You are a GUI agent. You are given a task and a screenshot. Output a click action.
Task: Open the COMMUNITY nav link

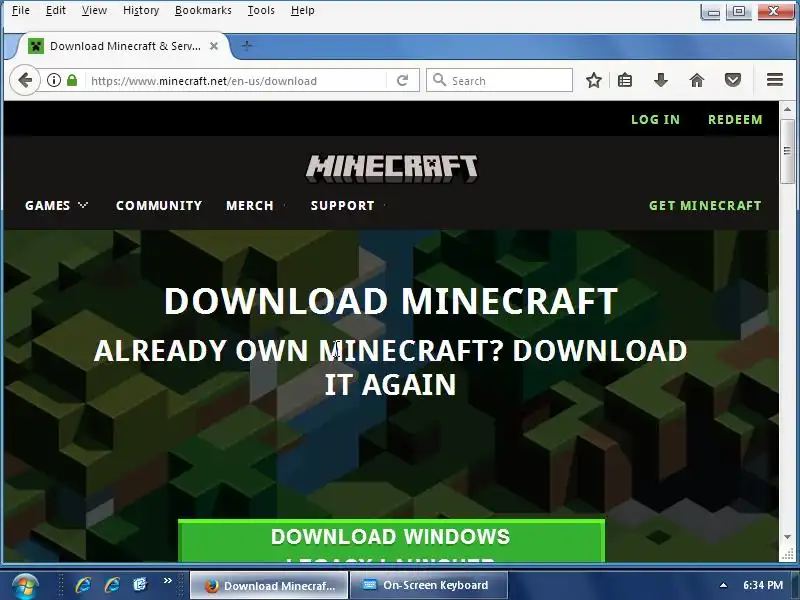click(159, 206)
